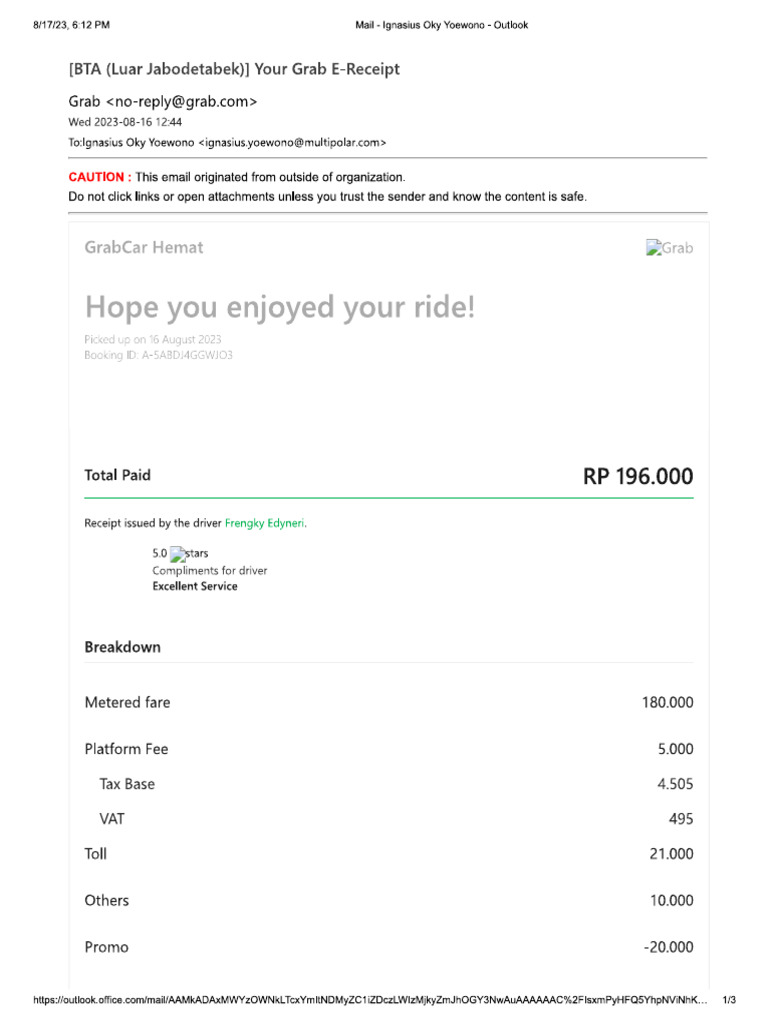
Task: Click the RP 196.000 total amount
Action: coord(637,477)
